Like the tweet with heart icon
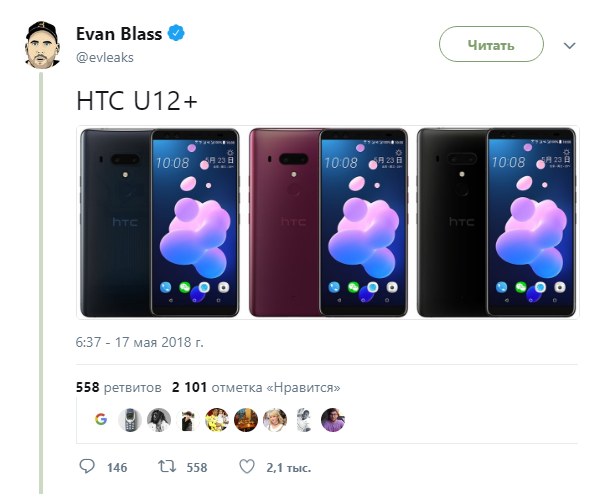598x494 pixels. [247, 467]
